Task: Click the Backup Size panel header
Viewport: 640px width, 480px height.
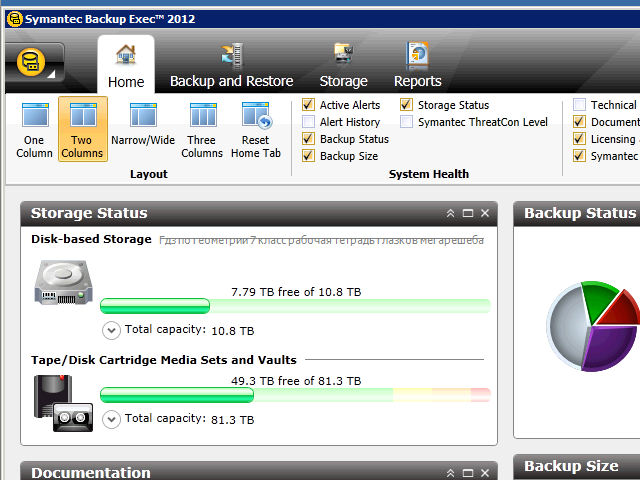Action: click(x=576, y=466)
